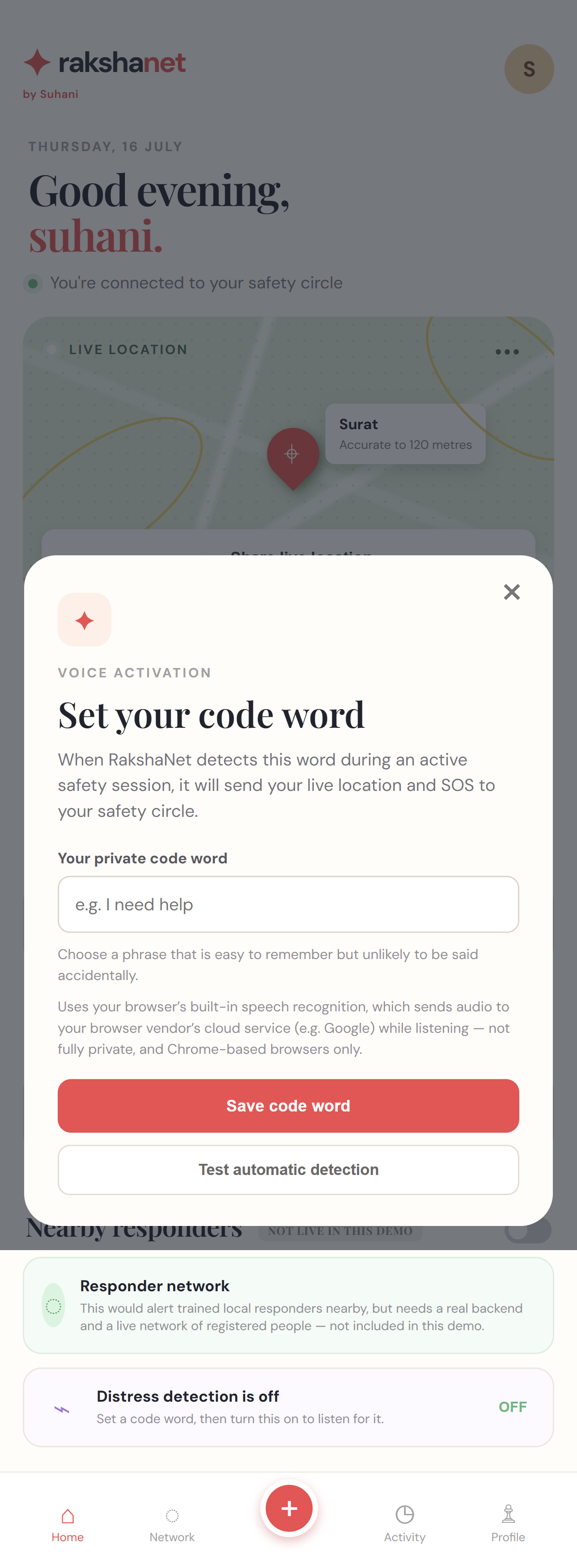This screenshot has height=1568, width=577.
Task: Close the voice activation dialog
Action: pos(511,592)
